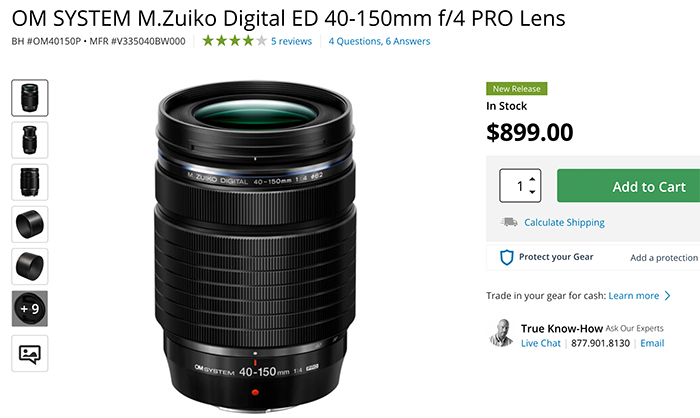Open the customer photos icon thumbnail
The height and width of the screenshot is (418, 700).
[x=29, y=352]
